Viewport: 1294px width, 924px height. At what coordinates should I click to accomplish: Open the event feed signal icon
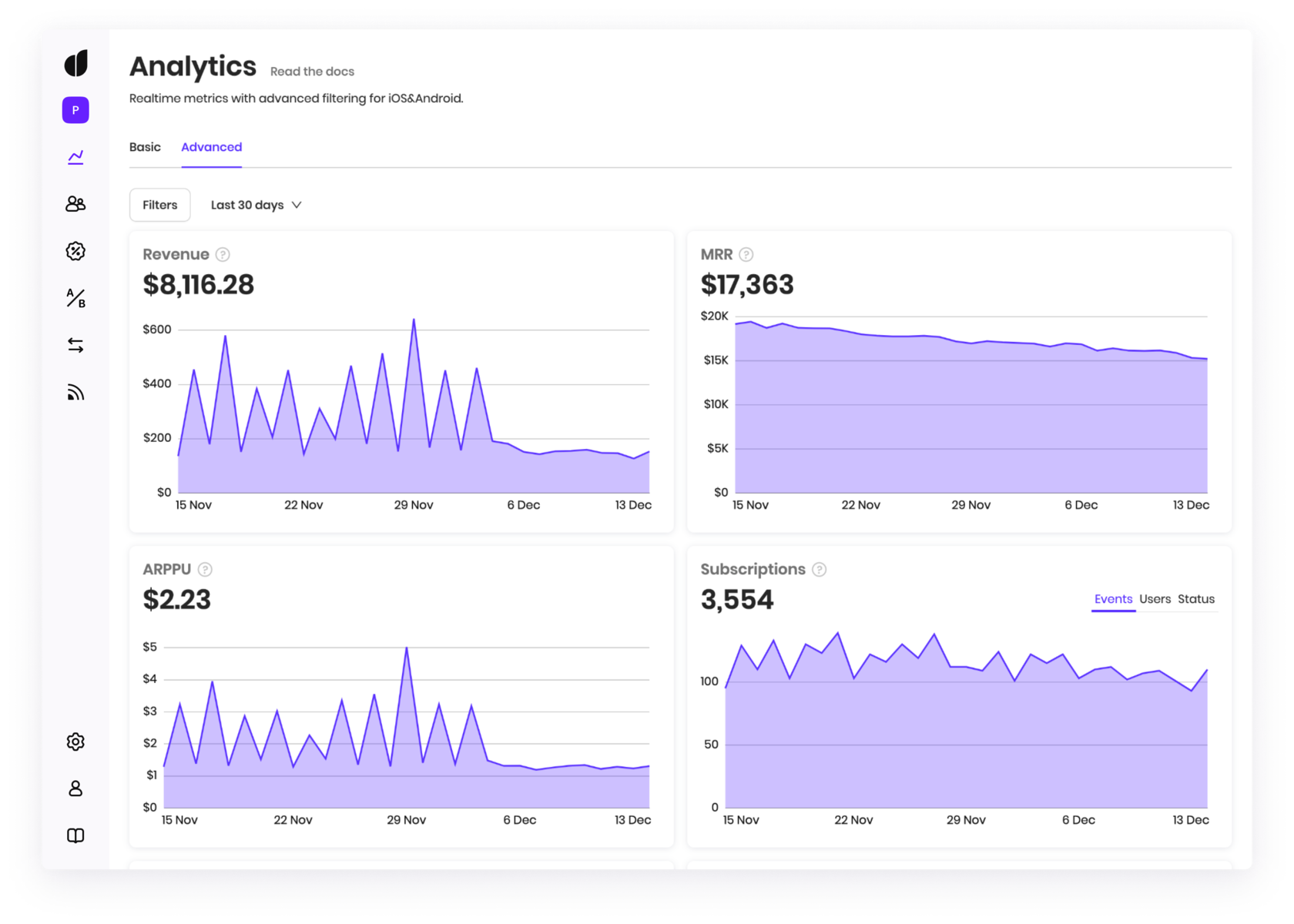pos(75,393)
